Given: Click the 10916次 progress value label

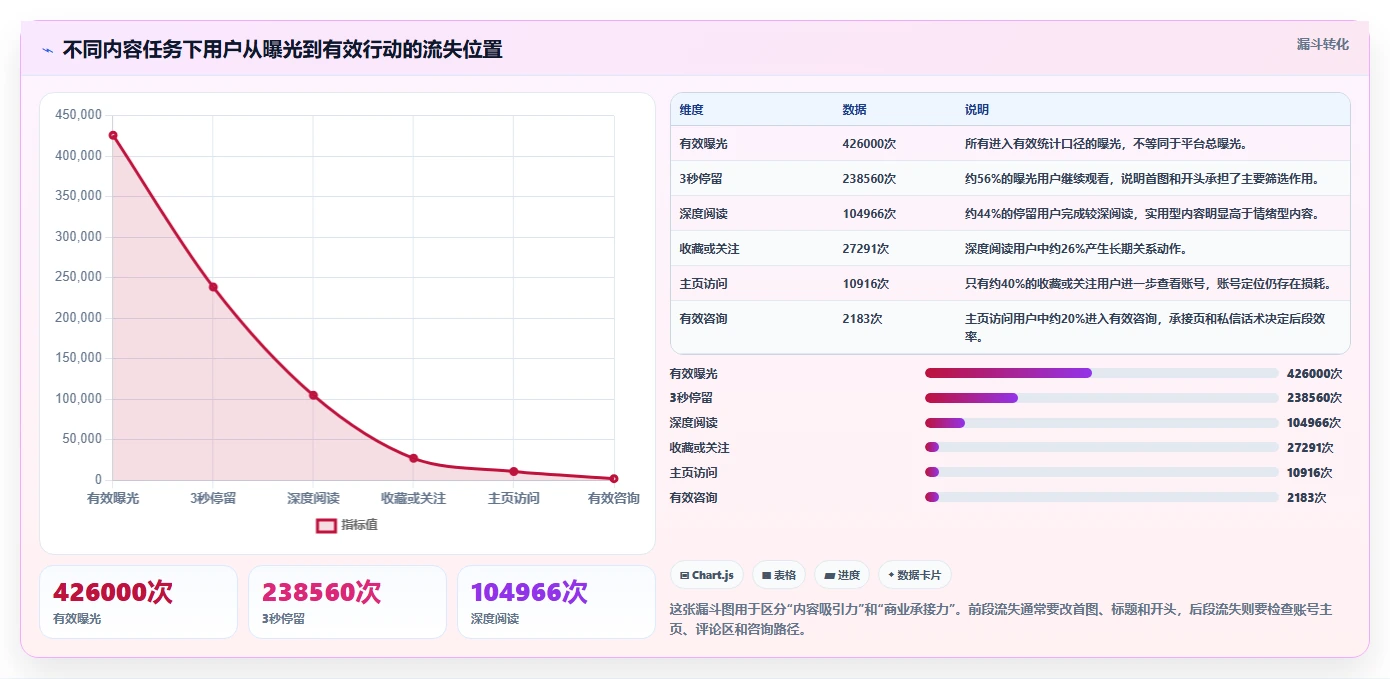Looking at the screenshot, I should 1309,472.
